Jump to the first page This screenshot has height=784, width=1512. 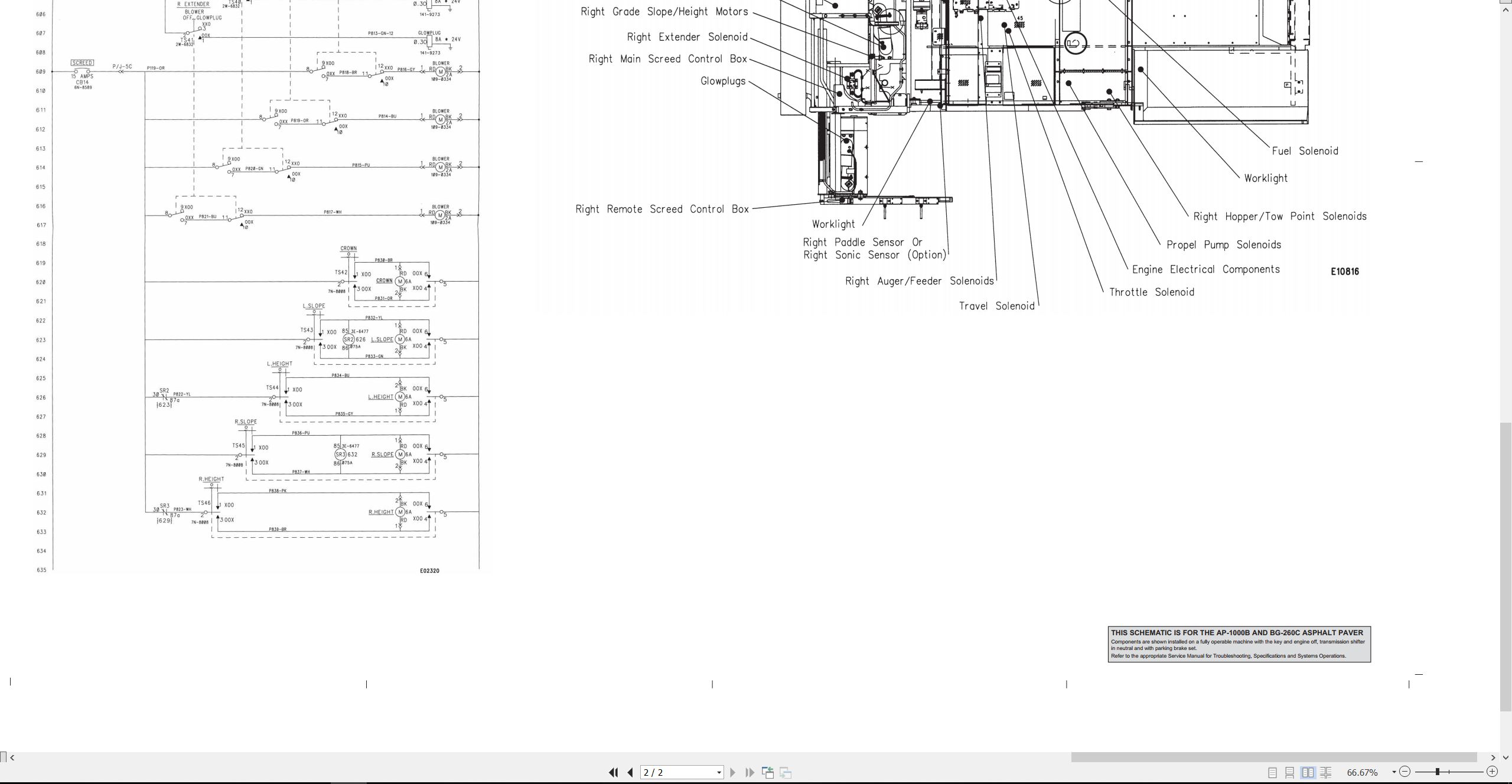[613, 772]
